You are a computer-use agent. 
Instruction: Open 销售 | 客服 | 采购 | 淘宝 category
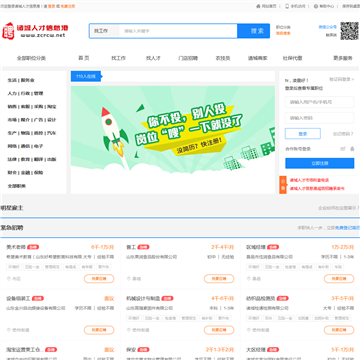[x=32, y=107]
